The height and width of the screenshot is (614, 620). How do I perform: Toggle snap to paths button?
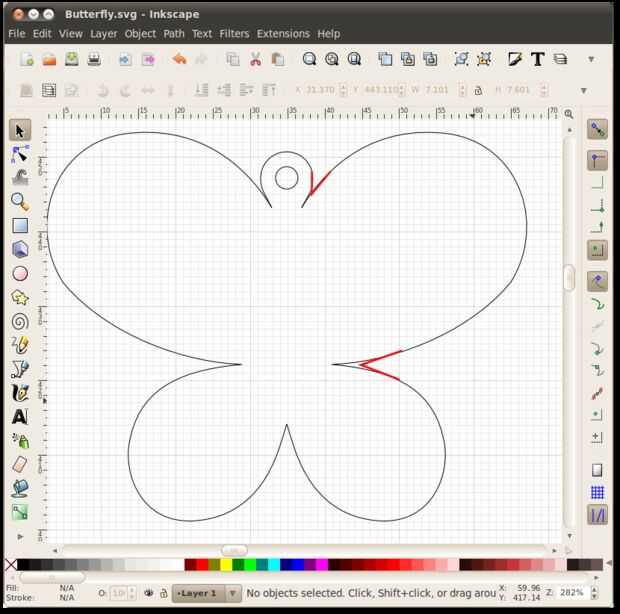click(x=597, y=305)
